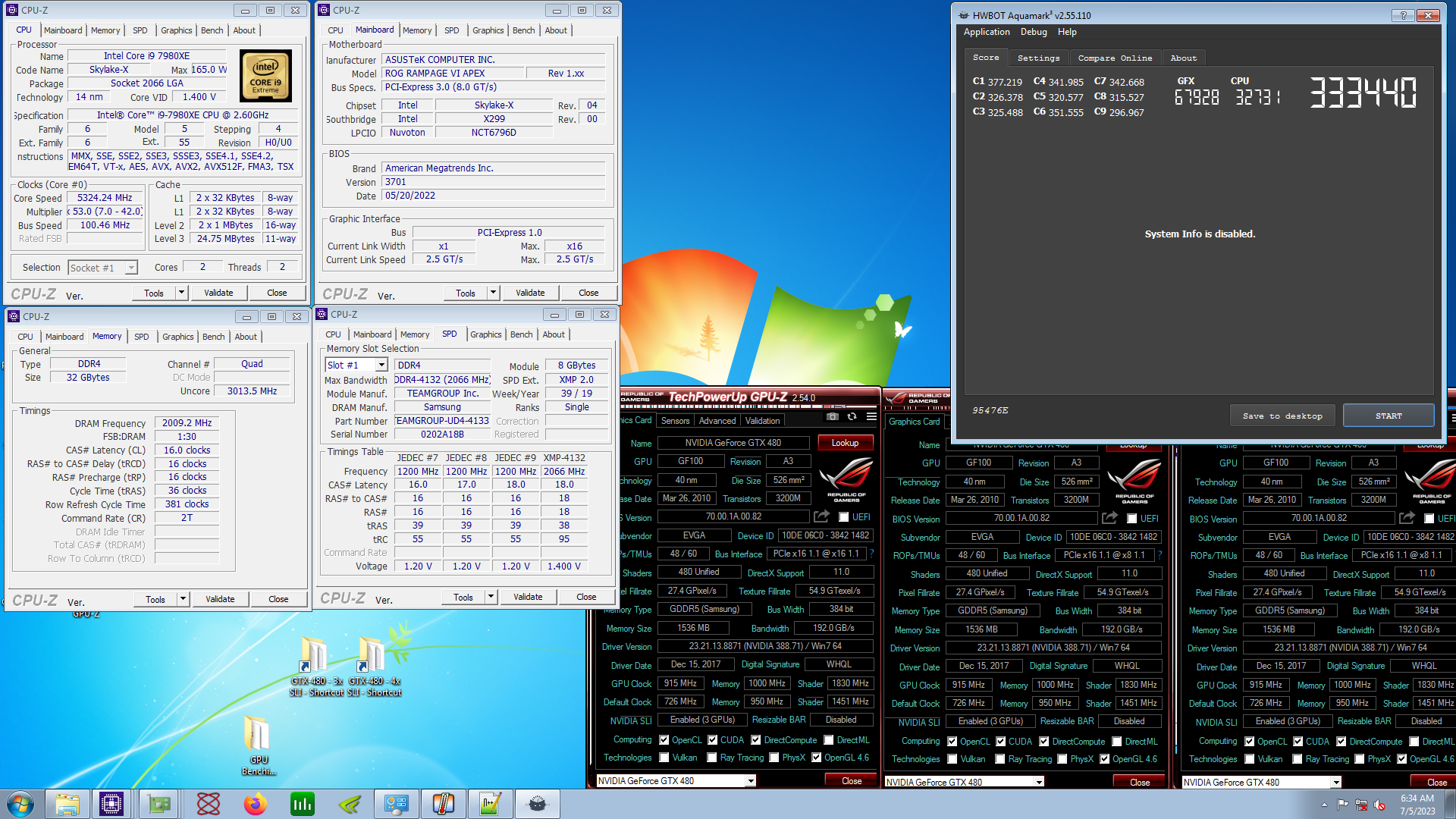Open the hamburger menu in the TechPowerUp GPU-Z toolbar
This screenshot has width=1456, height=819.
pyautogui.click(x=871, y=416)
